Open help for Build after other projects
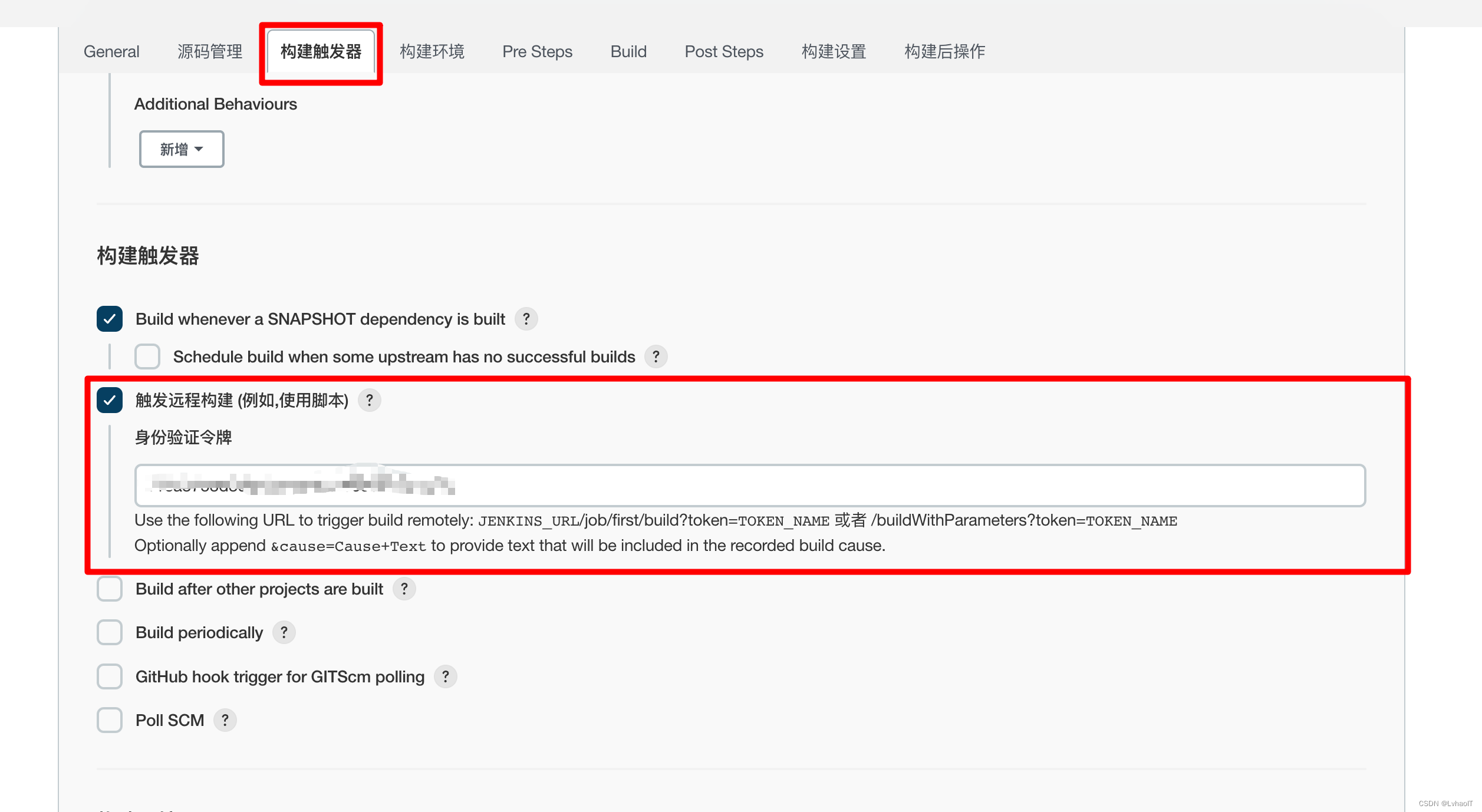 click(404, 589)
